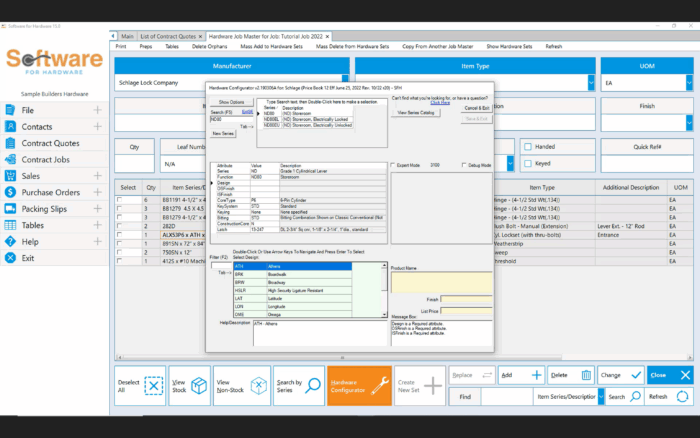Check the Expert Mode checkbox
The image size is (700, 438).
coord(392,165)
